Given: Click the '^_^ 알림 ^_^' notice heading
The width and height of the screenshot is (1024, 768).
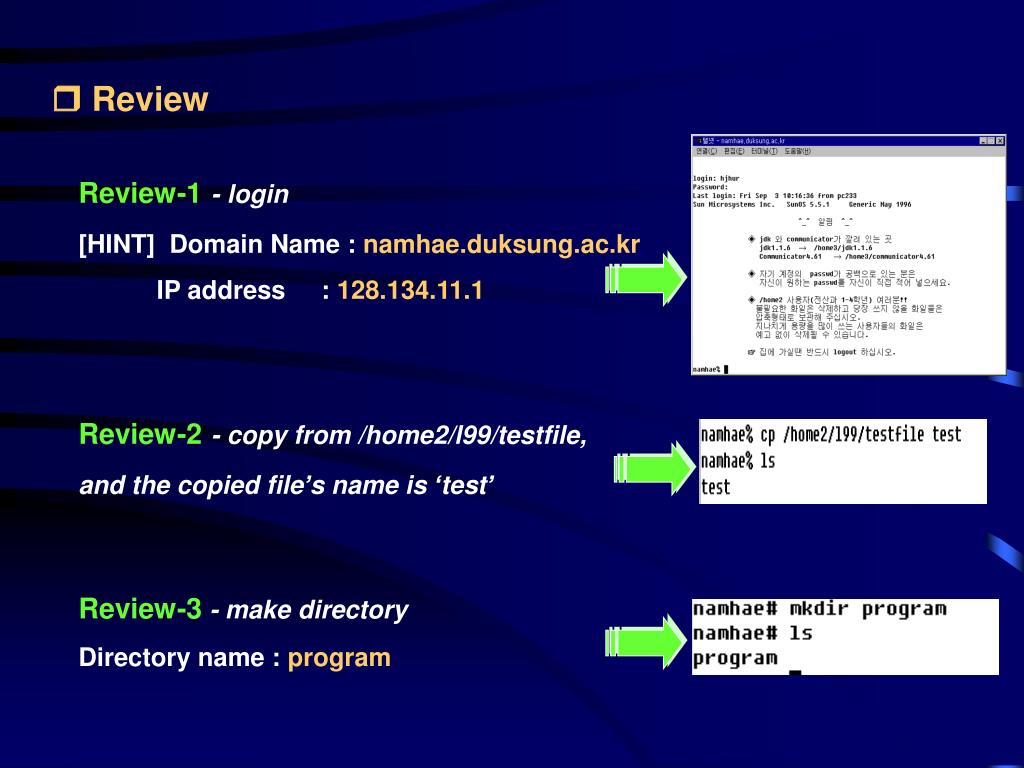Looking at the screenshot, I should tap(825, 222).
